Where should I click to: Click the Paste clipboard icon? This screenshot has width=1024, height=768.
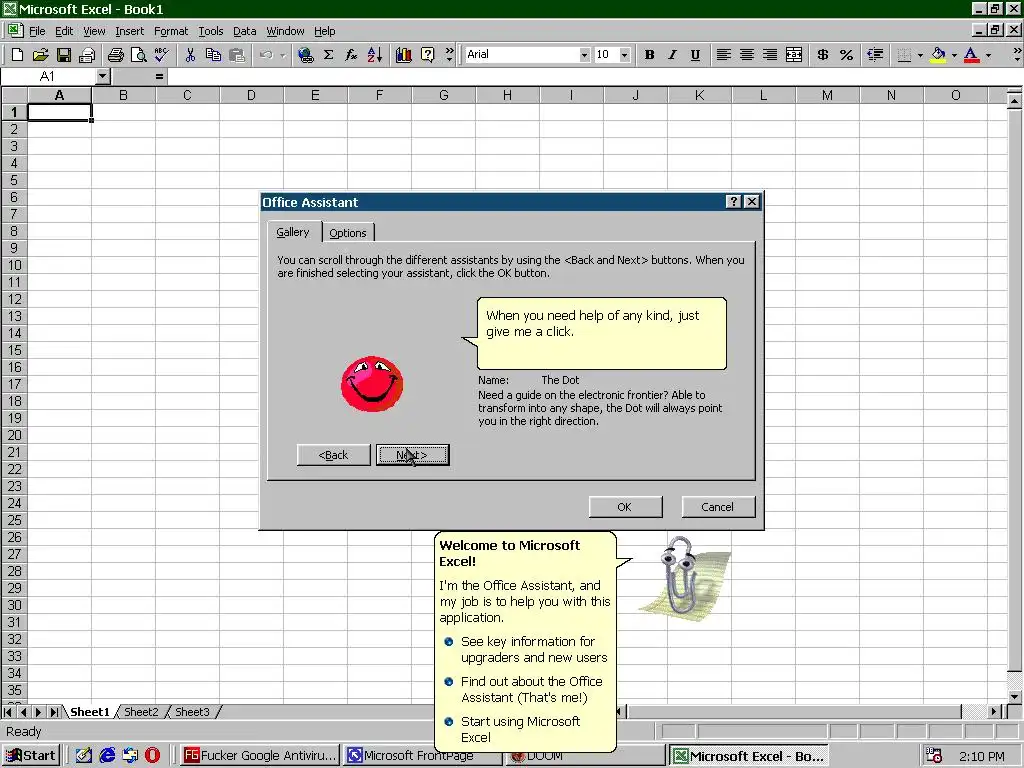click(x=236, y=55)
